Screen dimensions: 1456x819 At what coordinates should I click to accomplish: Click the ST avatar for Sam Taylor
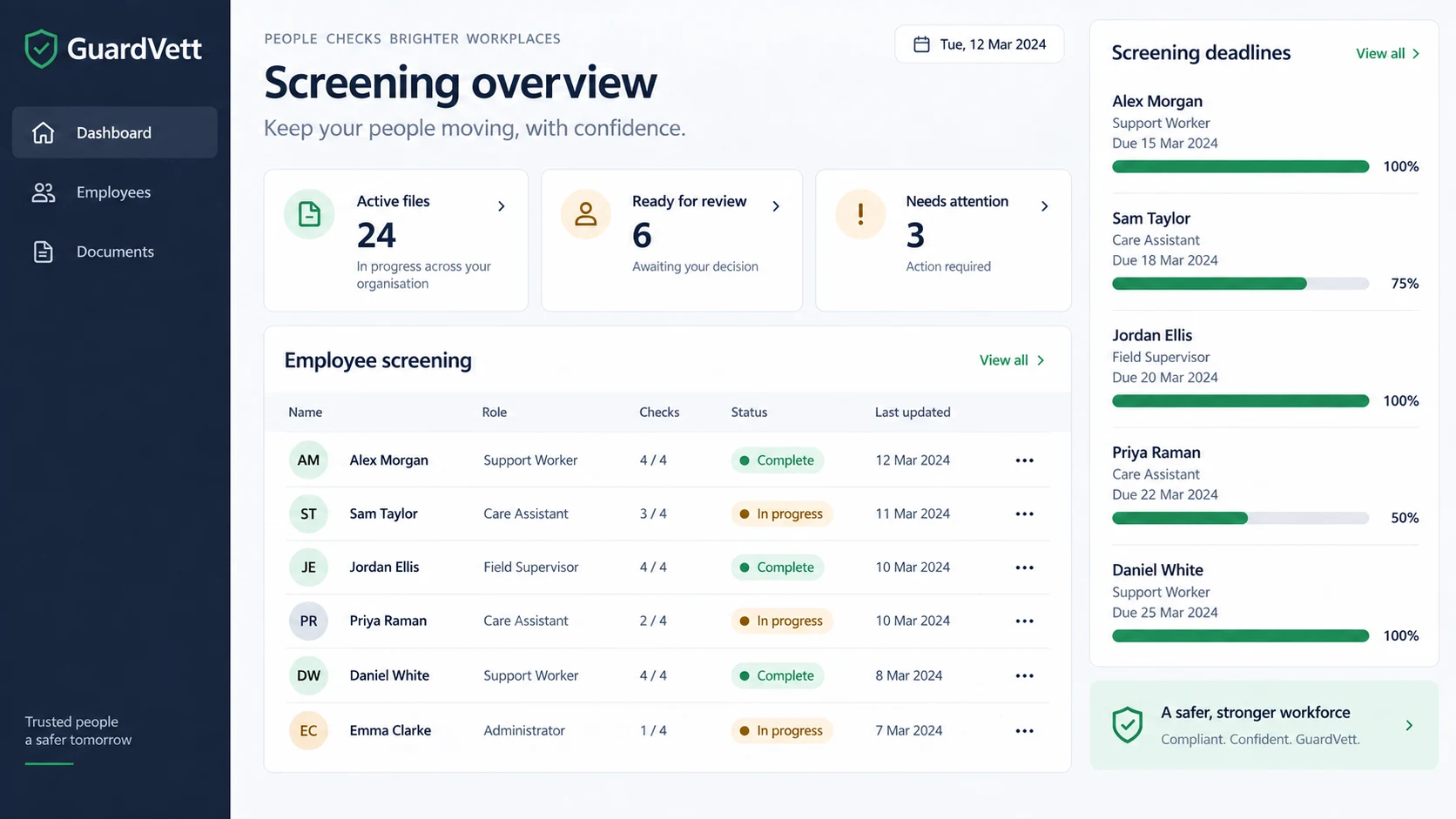308,514
